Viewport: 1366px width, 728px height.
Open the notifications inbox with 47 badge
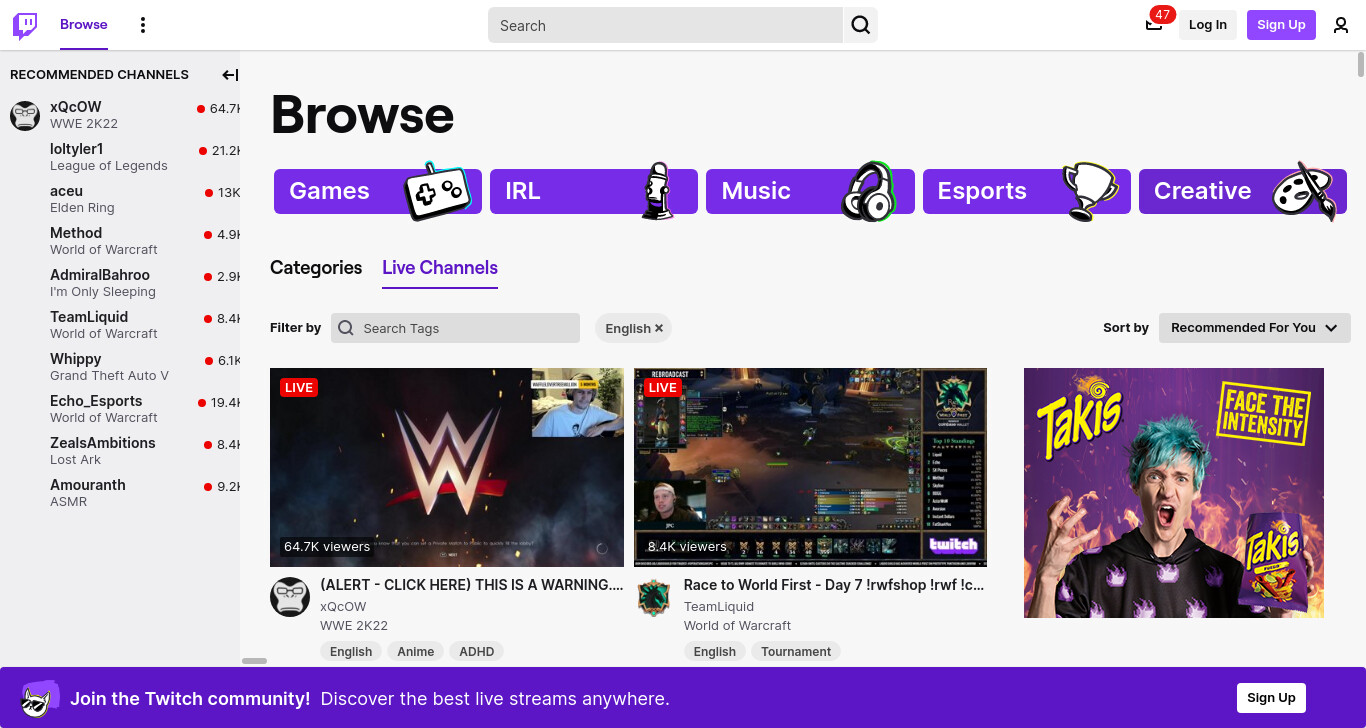coord(1154,24)
